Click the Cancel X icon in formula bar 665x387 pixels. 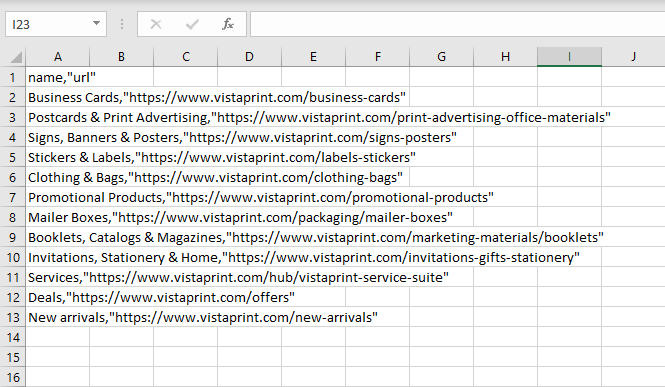point(156,24)
